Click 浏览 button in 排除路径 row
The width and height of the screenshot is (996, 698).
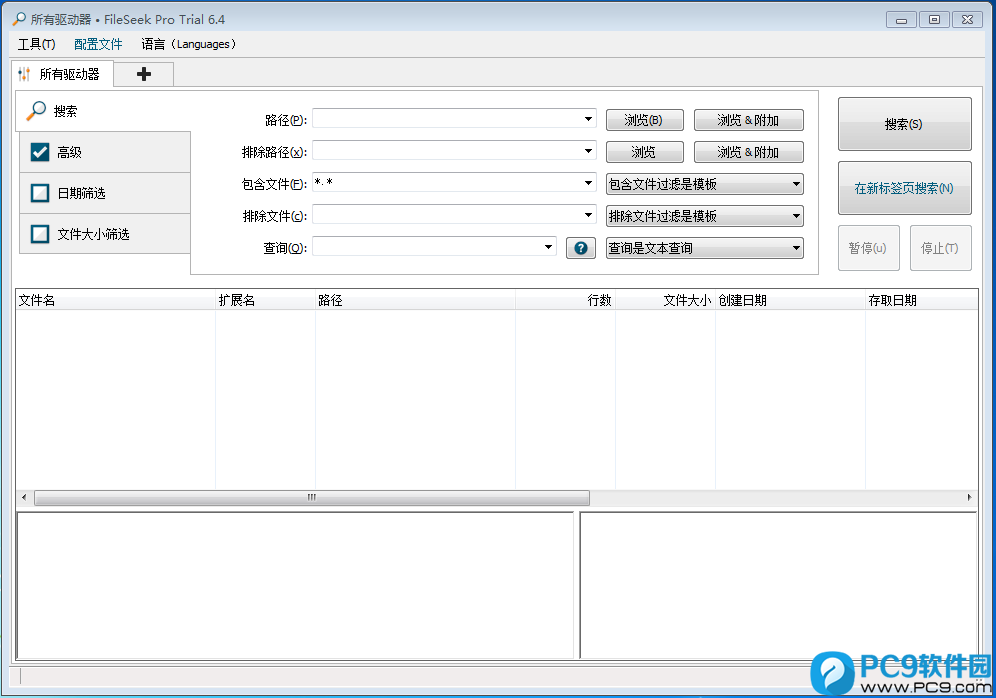[644, 152]
